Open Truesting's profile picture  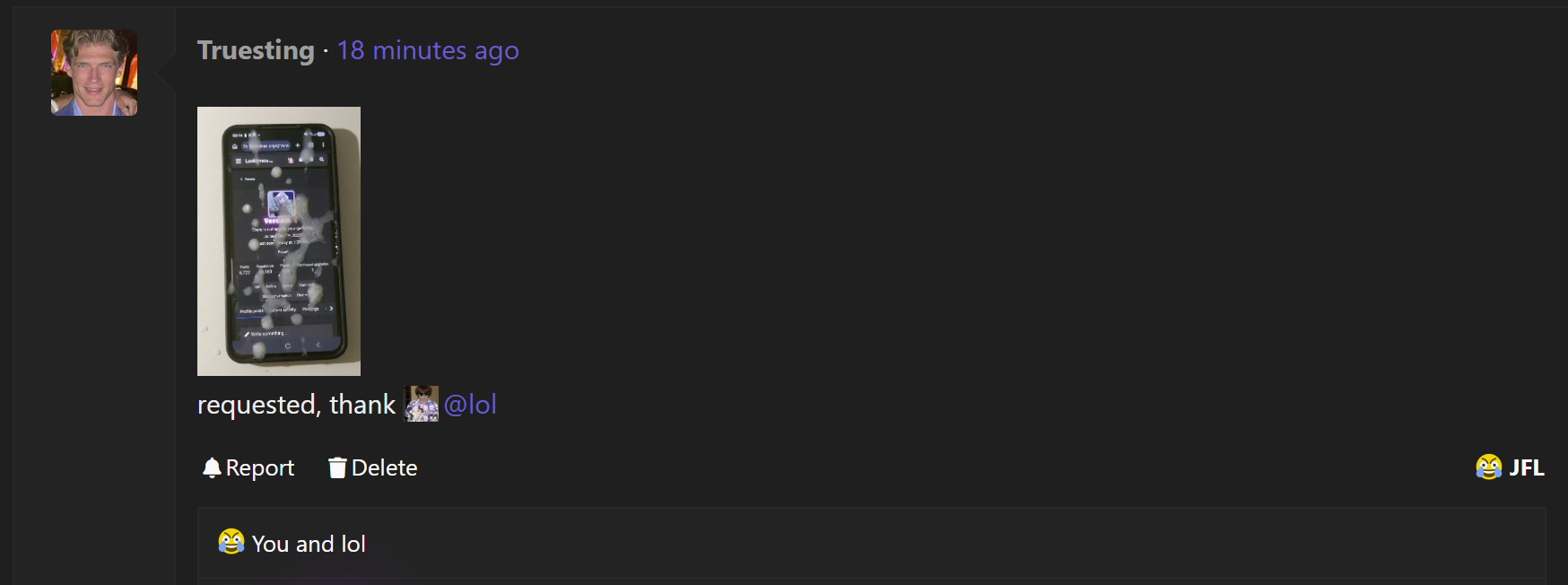point(93,72)
